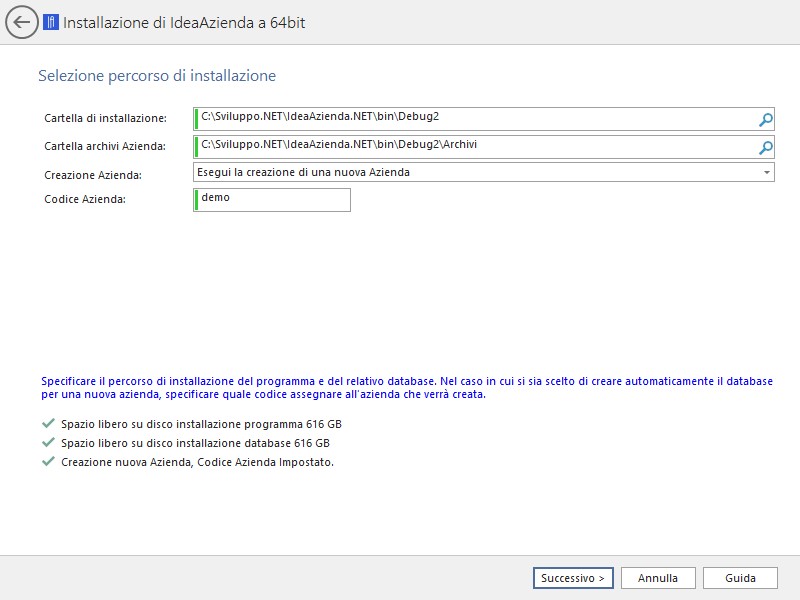Click 'Creazione nuova Azienda, Codice Azienda Impostato.'
800x600 pixels.
coord(197,462)
